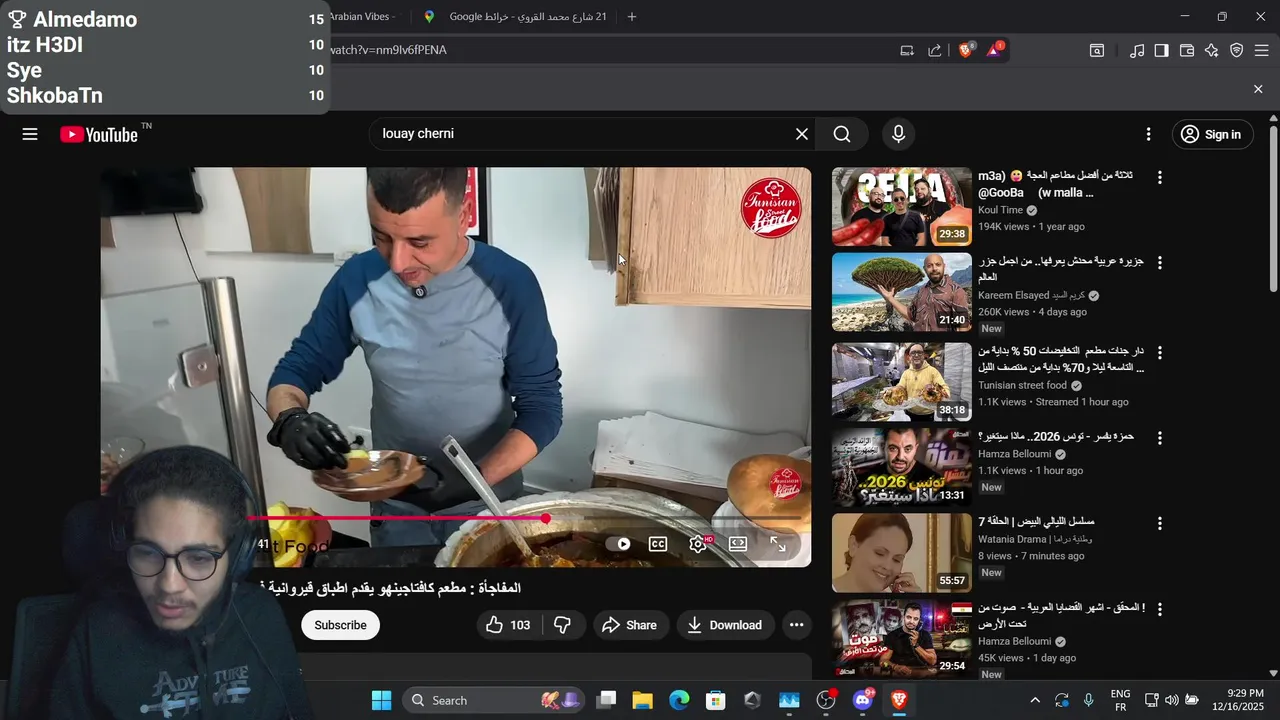Viewport: 1280px width, 720px height.
Task: Open options for 'تونس 2026' video
Action: tap(1160, 438)
